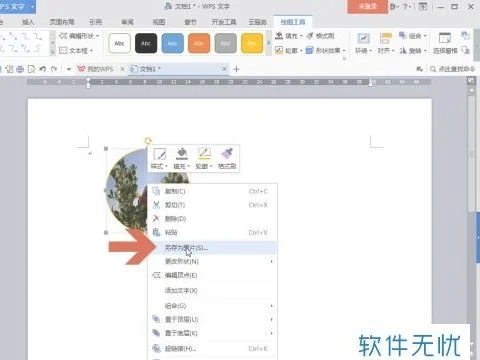The height and width of the screenshot is (360, 480).
Task: Open the View (视图) ribbon tab
Action: [x=159, y=22]
